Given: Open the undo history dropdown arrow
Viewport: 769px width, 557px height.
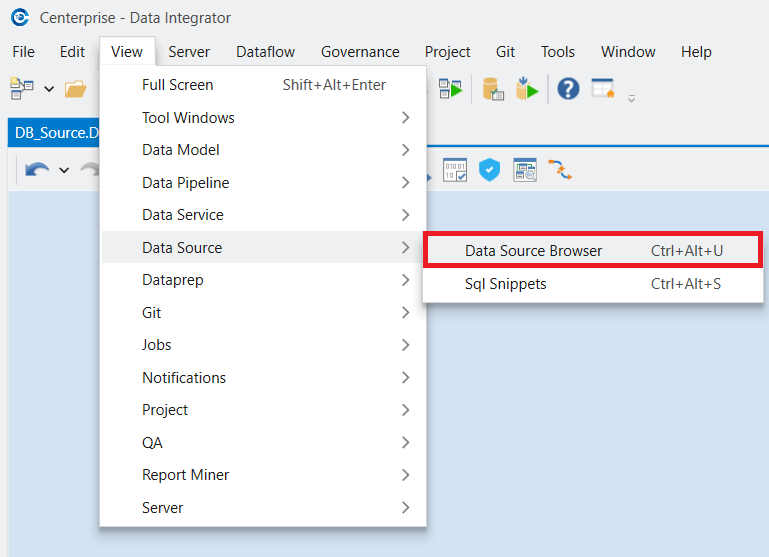Looking at the screenshot, I should click(64, 170).
